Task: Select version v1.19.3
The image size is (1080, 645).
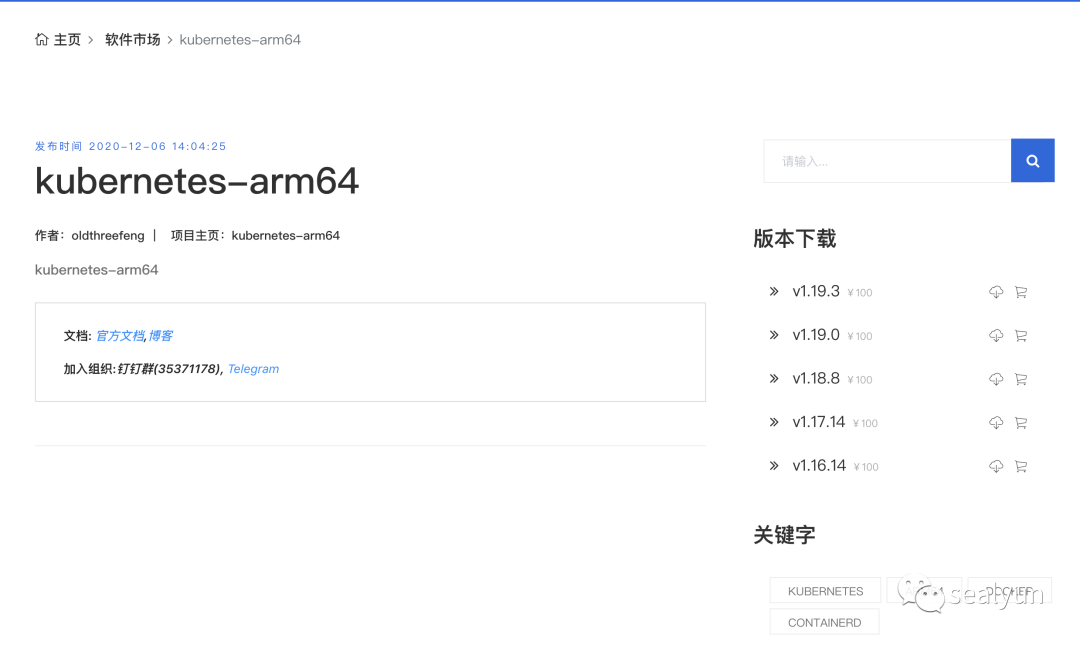Action: [x=816, y=291]
